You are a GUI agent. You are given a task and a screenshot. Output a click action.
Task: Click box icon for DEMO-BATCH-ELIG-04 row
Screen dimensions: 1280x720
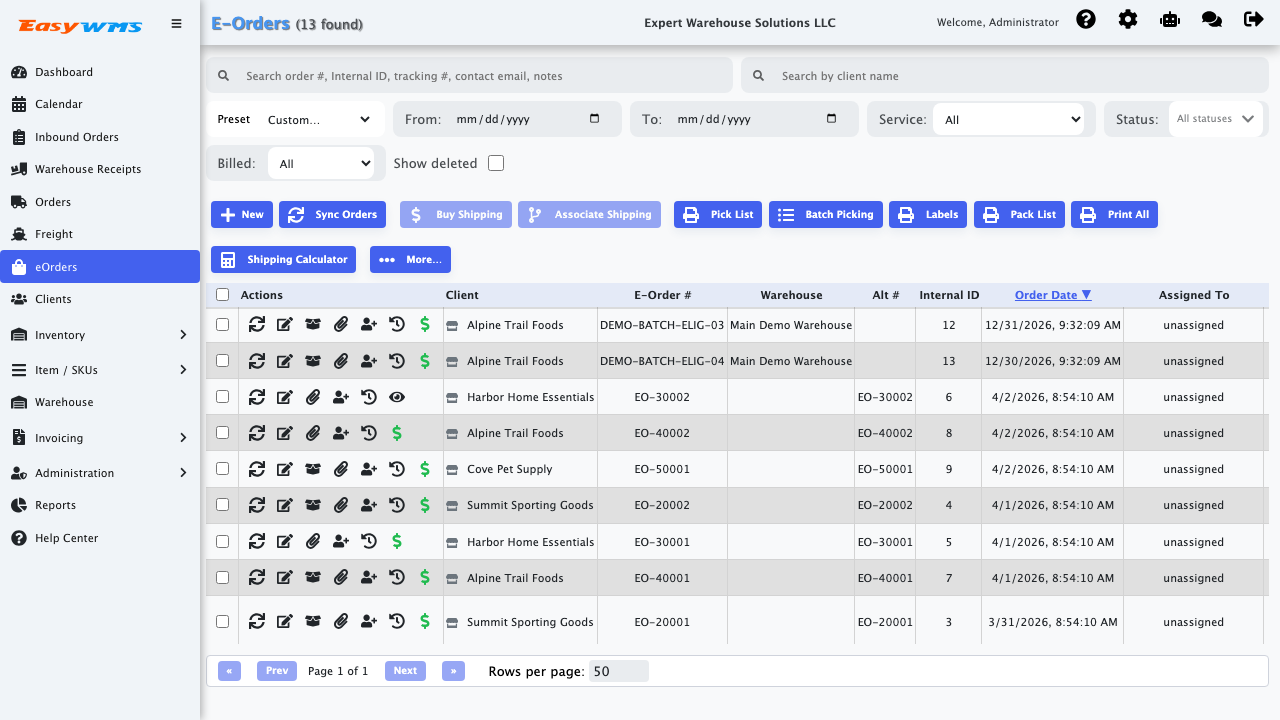[x=313, y=361]
